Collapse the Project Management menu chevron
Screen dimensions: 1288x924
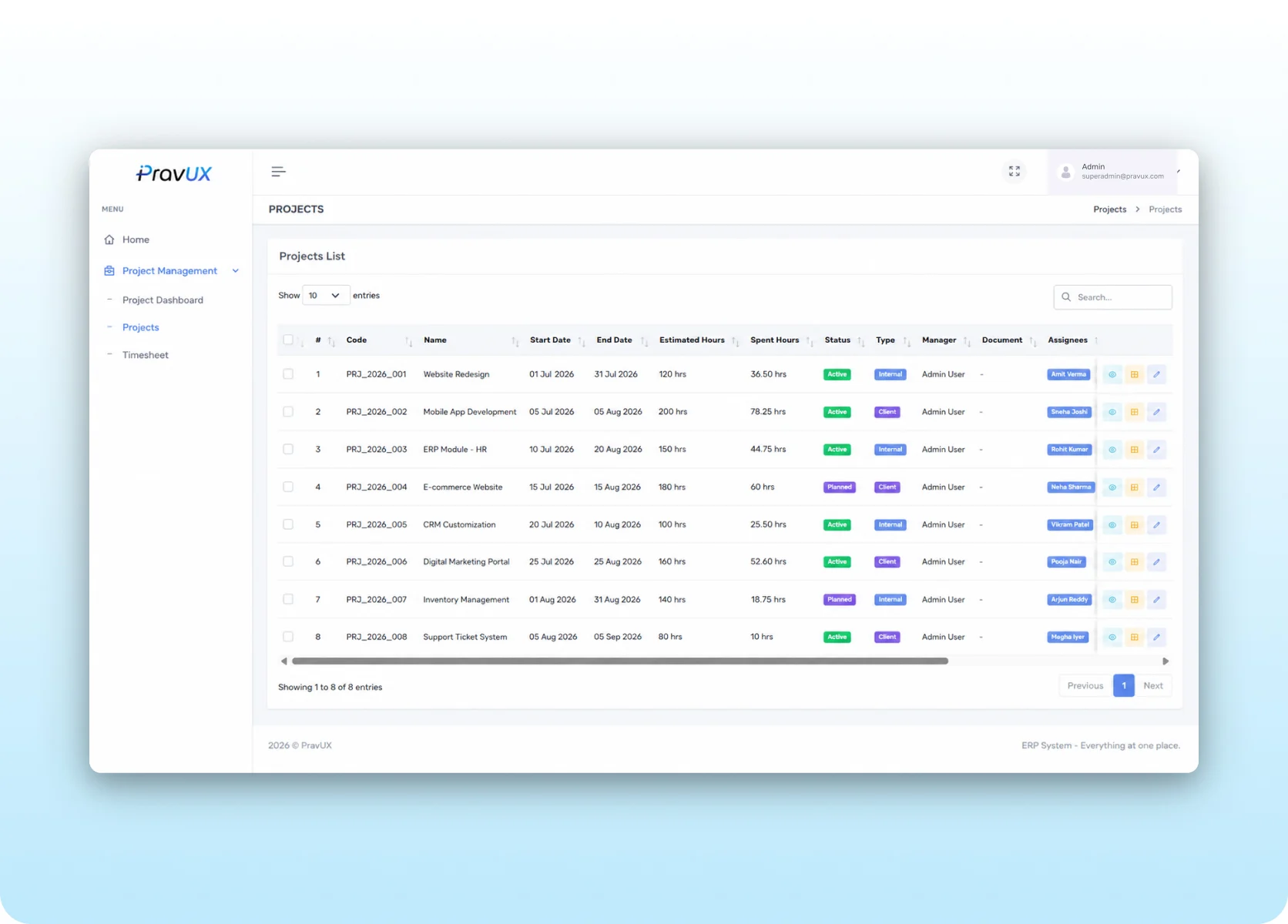pyautogui.click(x=236, y=271)
